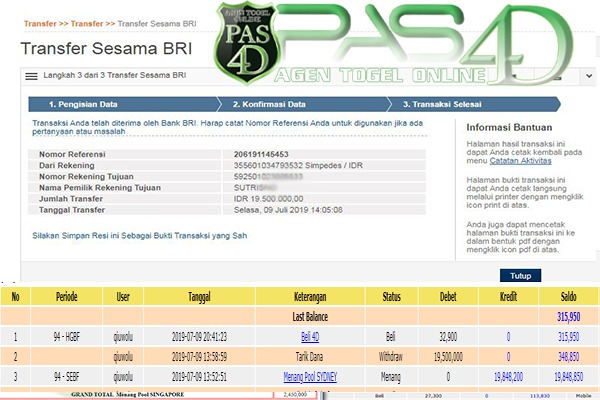This screenshot has width=600, height=400.
Task: Click the Tarik Dana description cell
Action: tap(310, 357)
